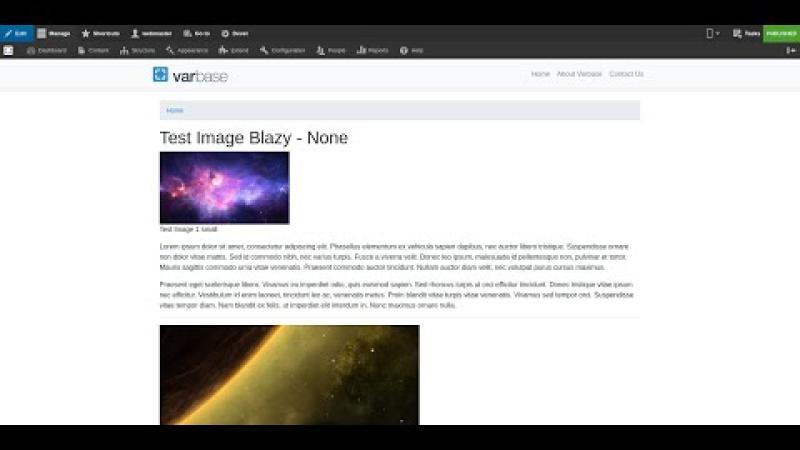Open the Configuration admin menu item
The height and width of the screenshot is (450, 800).
point(282,51)
